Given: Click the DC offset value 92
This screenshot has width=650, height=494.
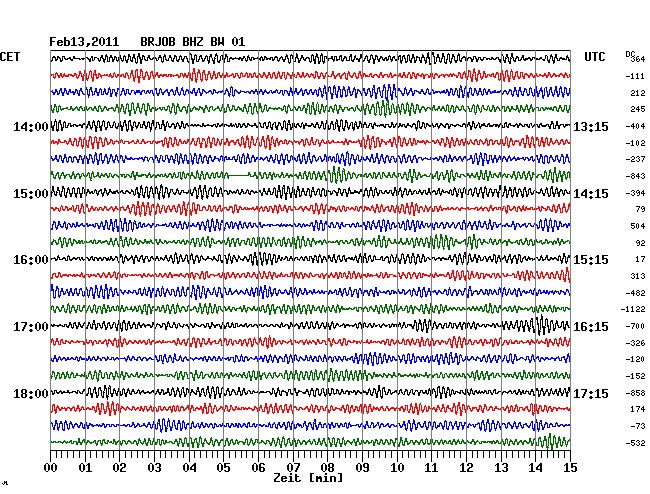Looking at the screenshot, I should click(x=640, y=243).
